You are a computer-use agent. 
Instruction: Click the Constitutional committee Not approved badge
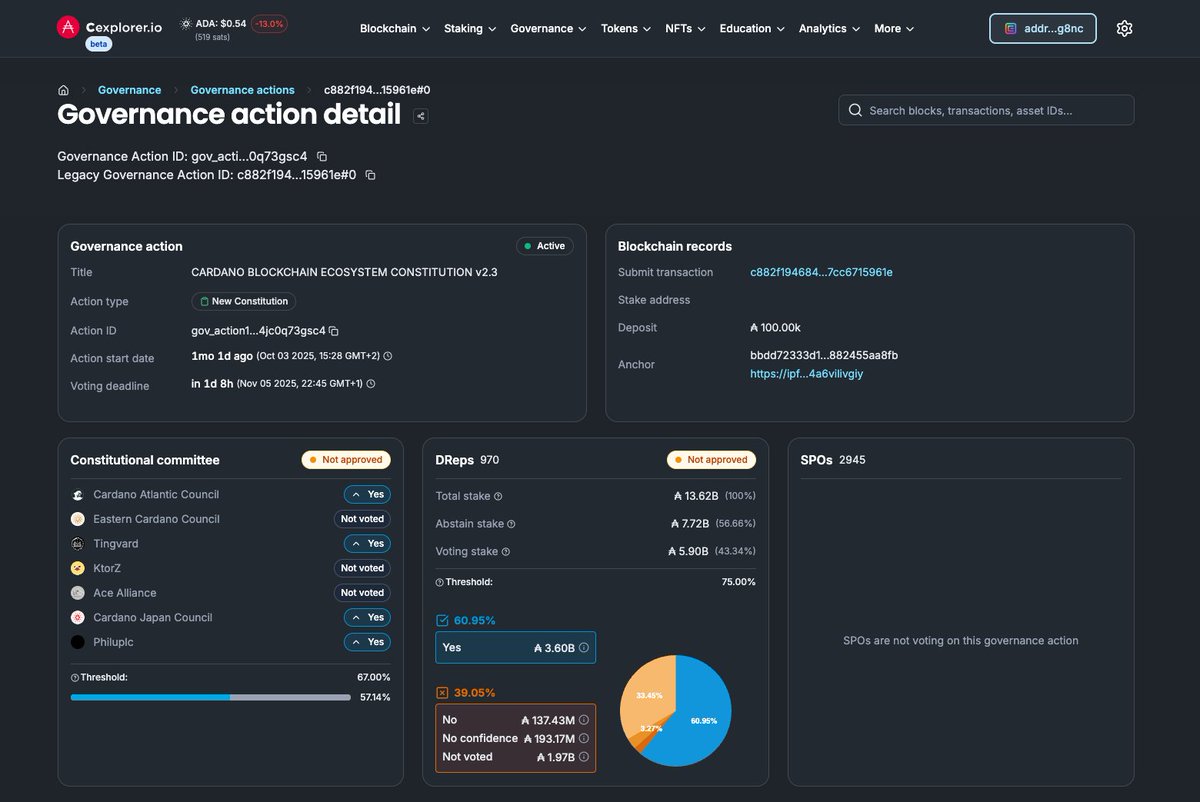point(346,460)
